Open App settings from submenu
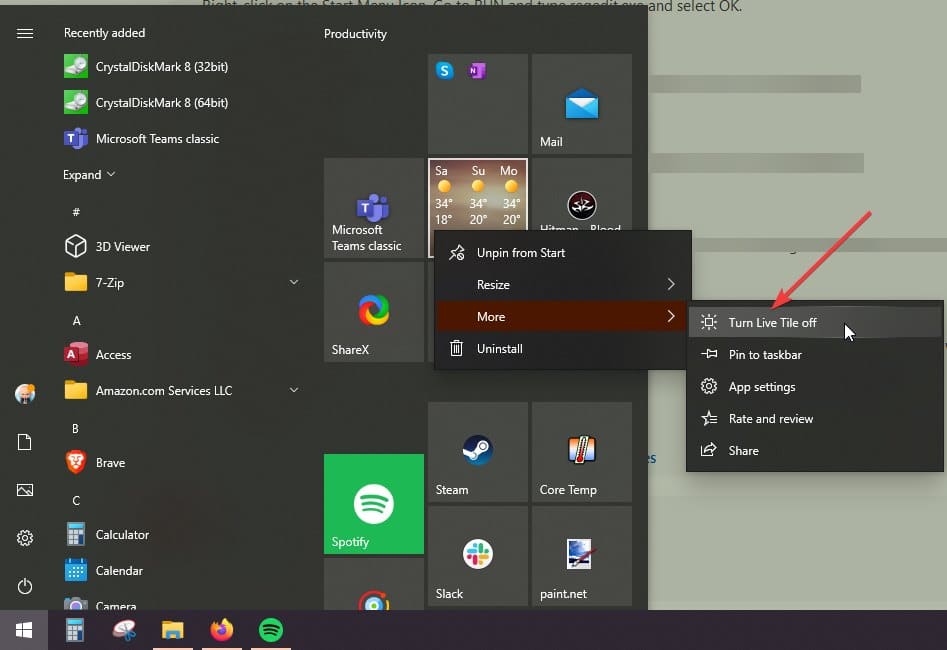Viewport: 947px width, 650px height. point(815,387)
